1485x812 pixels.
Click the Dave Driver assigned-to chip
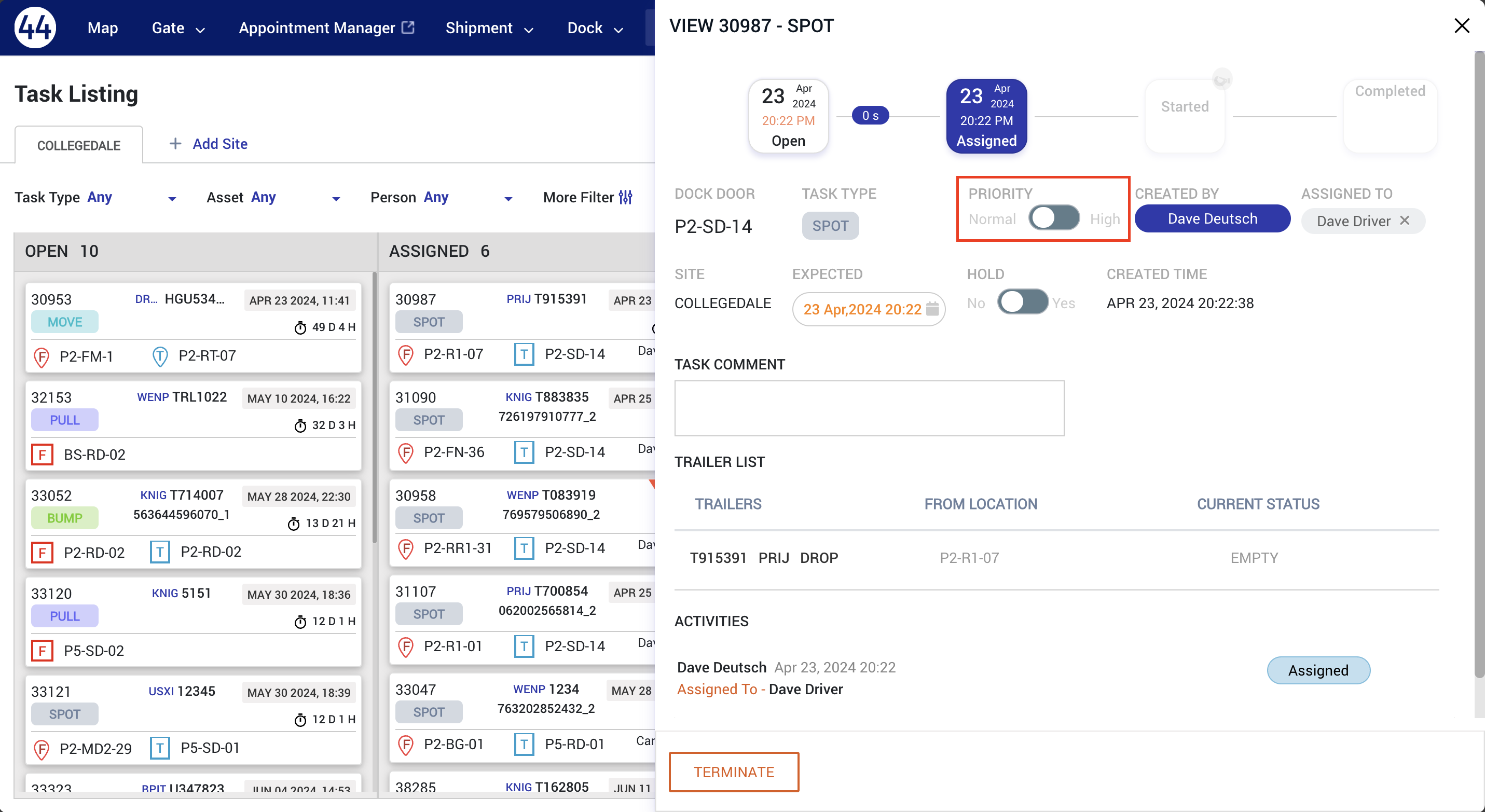point(1363,221)
